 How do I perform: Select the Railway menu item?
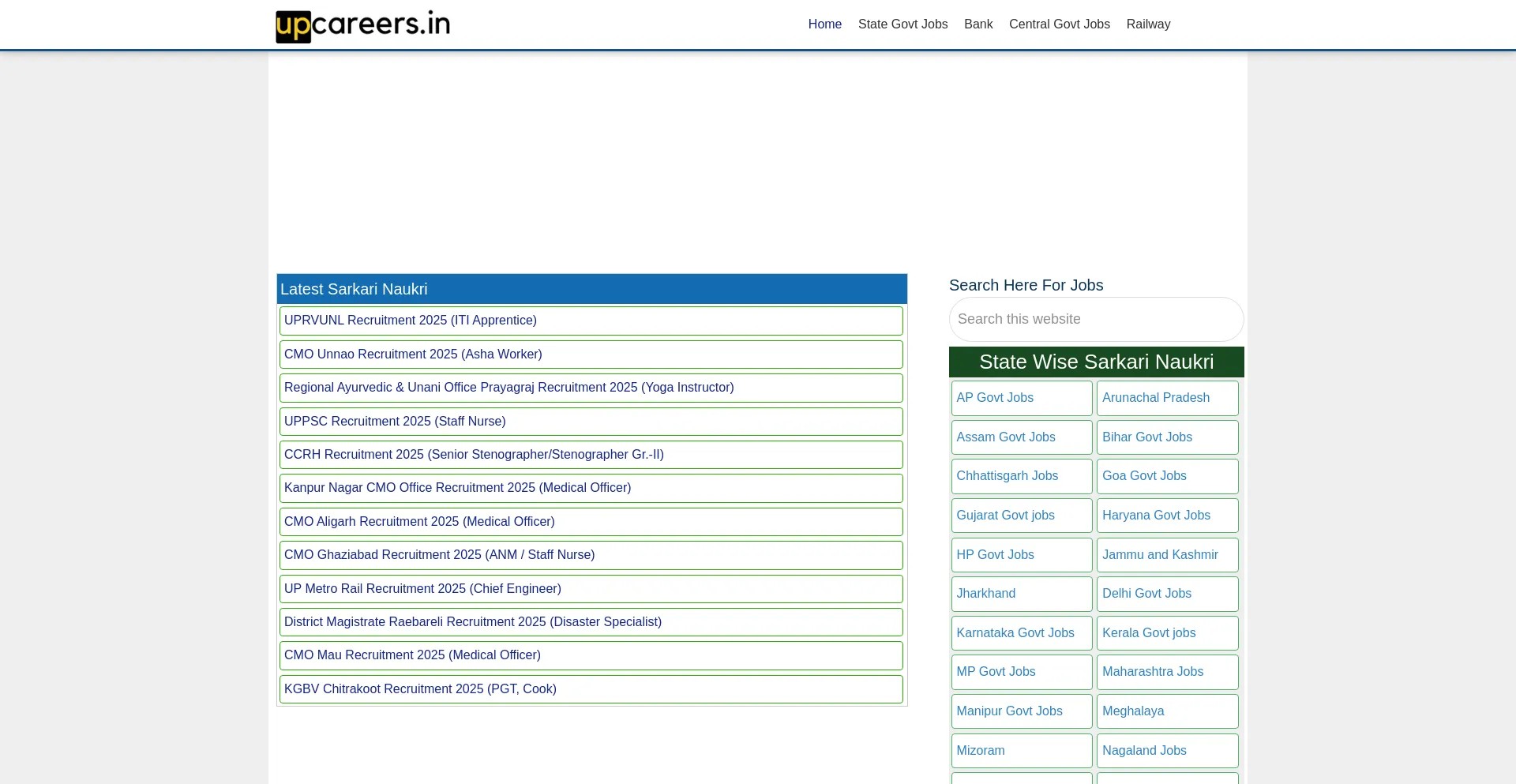point(1148,24)
